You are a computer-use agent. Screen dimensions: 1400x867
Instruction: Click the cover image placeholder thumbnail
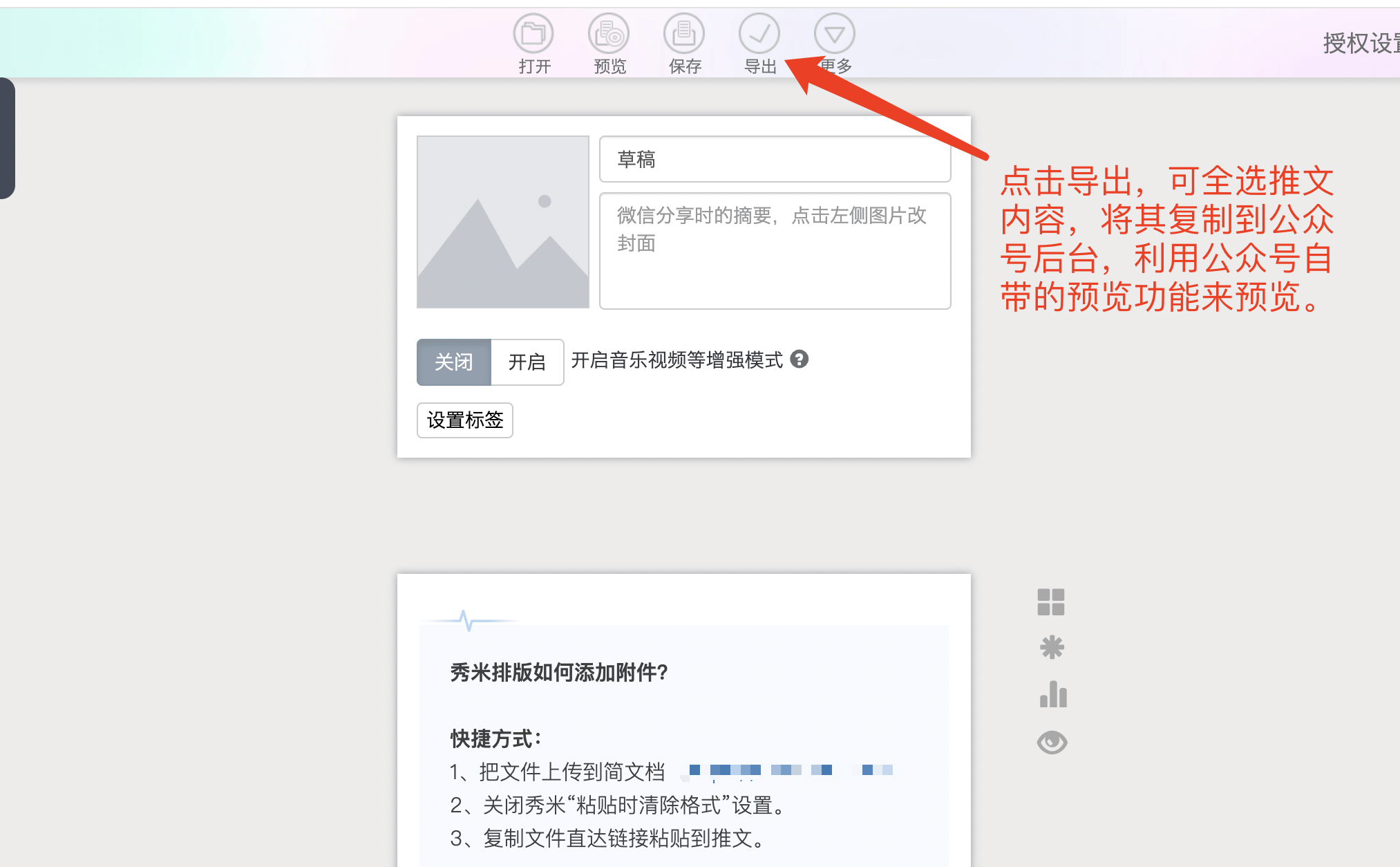[x=503, y=222]
